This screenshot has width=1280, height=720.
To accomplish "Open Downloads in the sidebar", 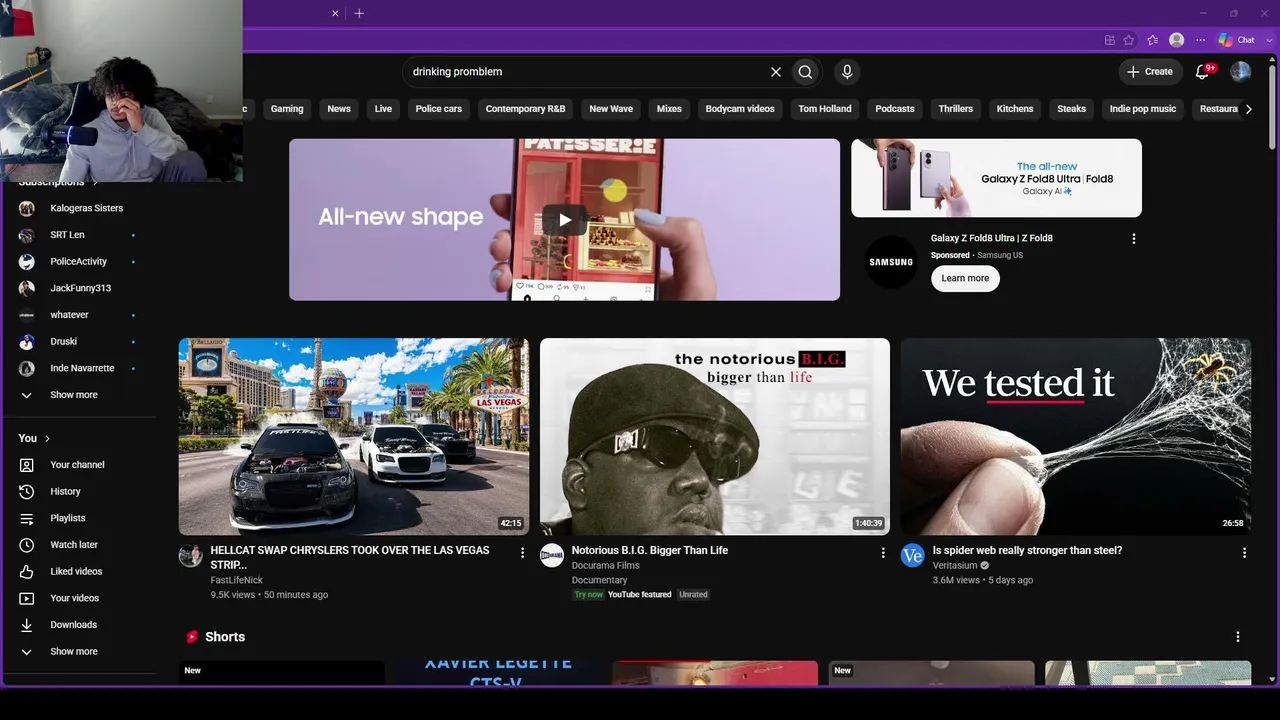I will click(x=78, y=625).
